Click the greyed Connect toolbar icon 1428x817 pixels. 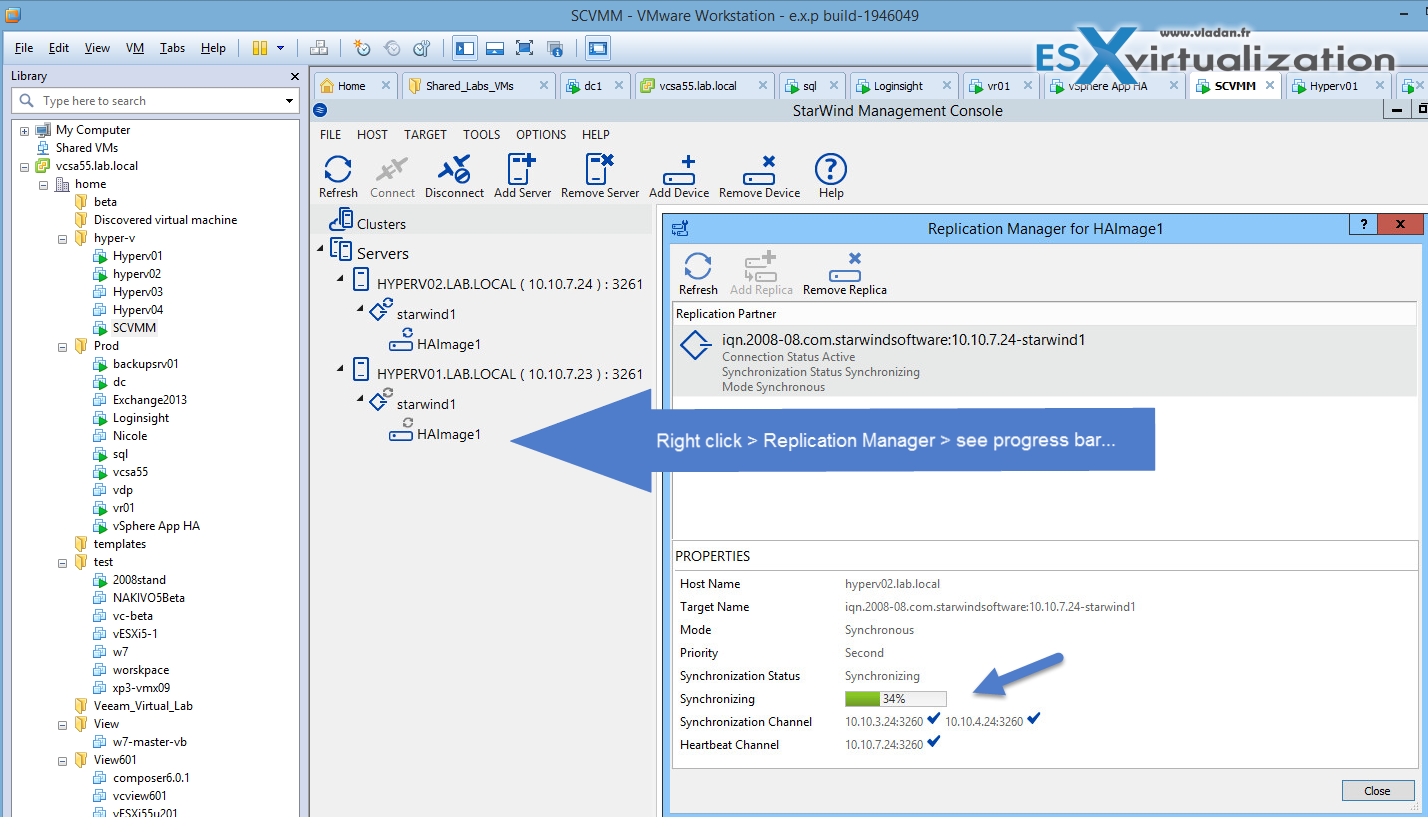pyautogui.click(x=392, y=169)
